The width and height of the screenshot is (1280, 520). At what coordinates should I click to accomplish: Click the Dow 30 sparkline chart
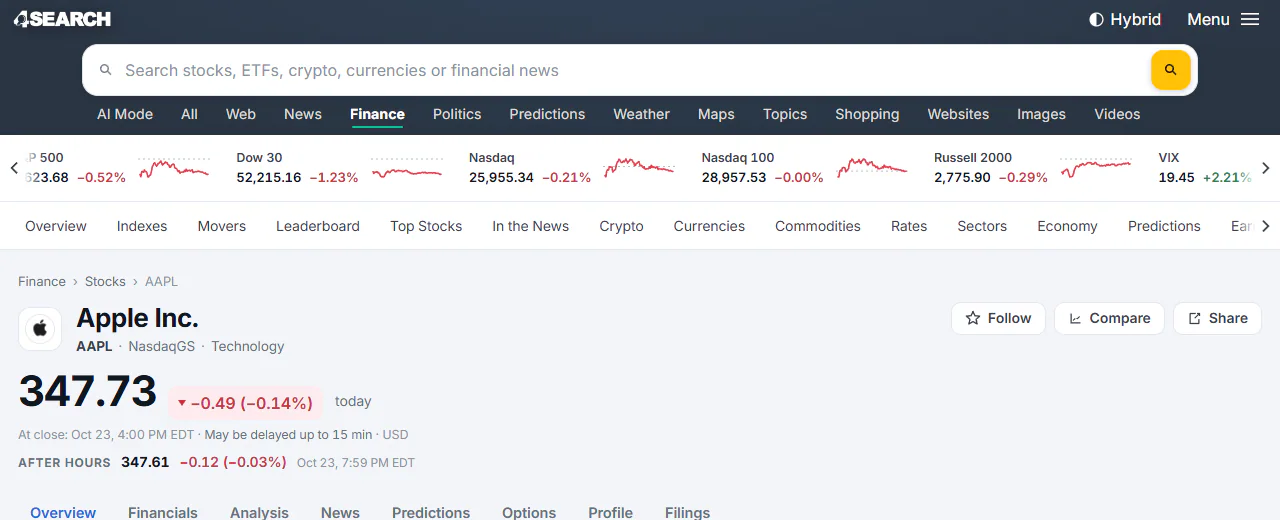pos(407,168)
